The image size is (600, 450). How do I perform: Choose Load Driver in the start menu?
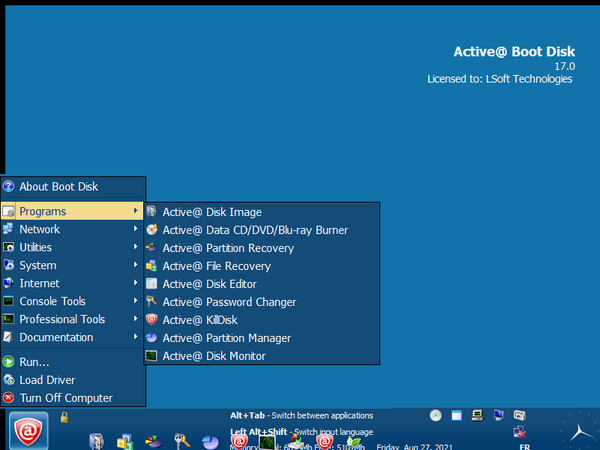(x=73, y=380)
